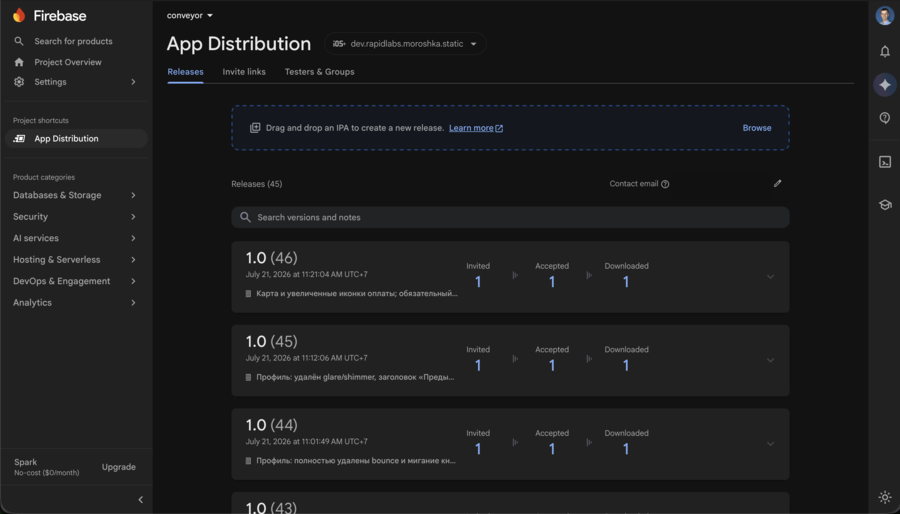Open the Cloud Shell terminal icon
This screenshot has height=514, width=900.
[885, 162]
